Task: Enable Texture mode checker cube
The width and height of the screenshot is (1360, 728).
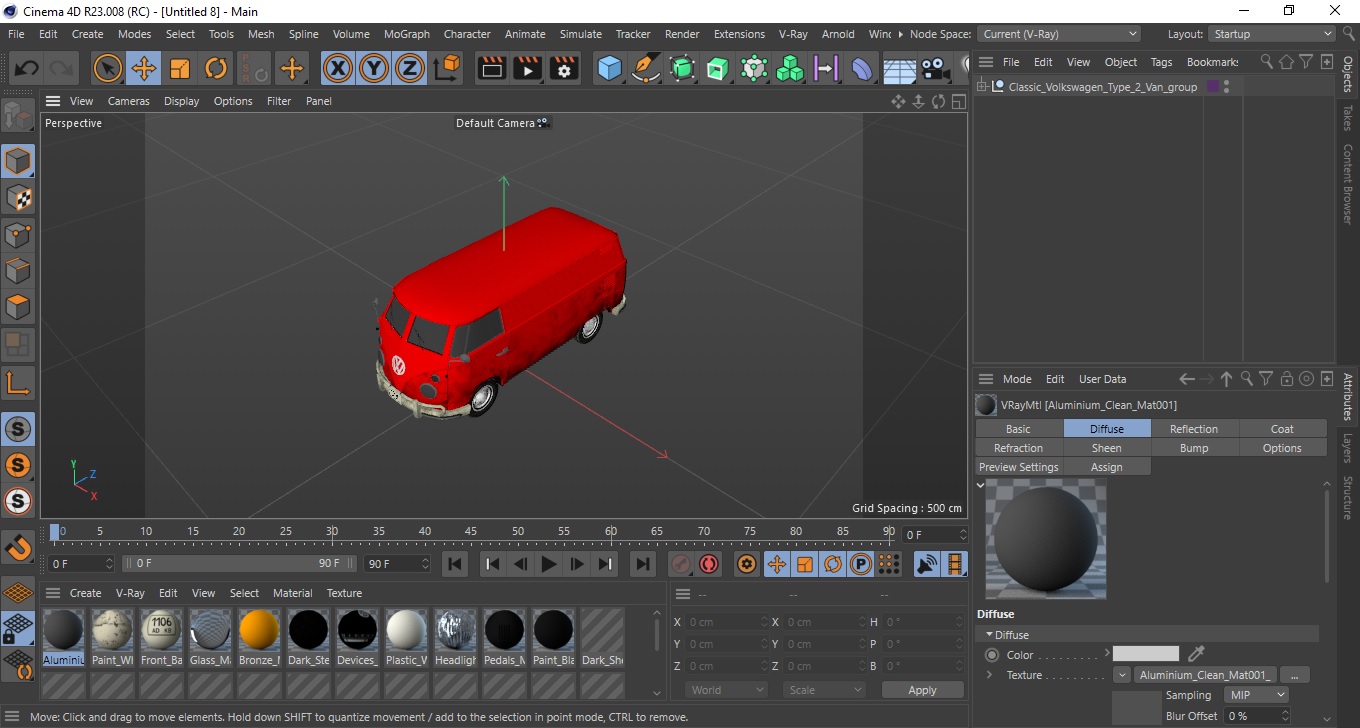Action: [18, 197]
